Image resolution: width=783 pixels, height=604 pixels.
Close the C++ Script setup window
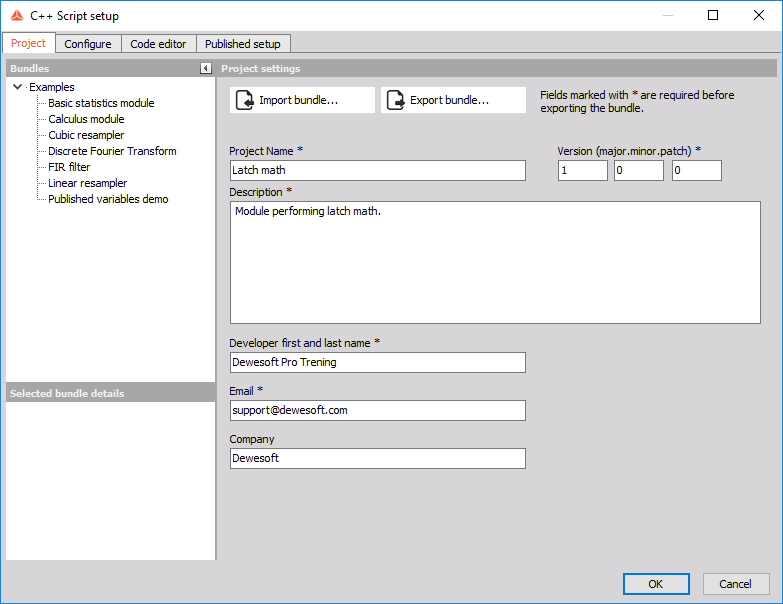(759, 15)
